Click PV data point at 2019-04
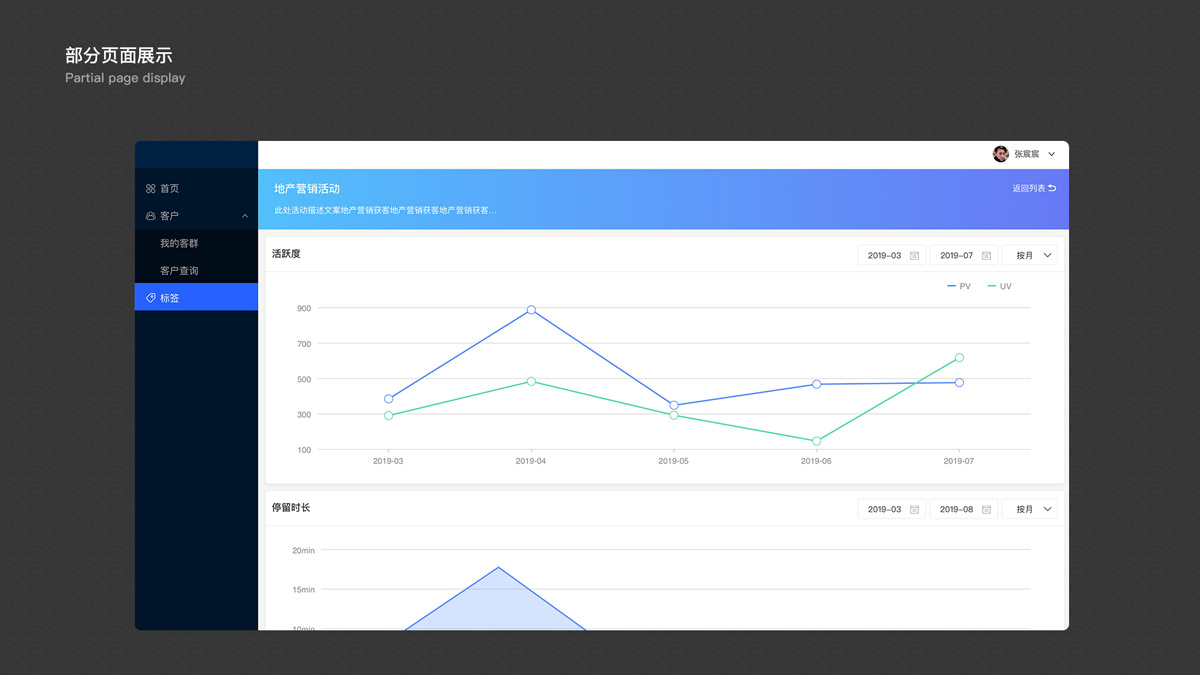The width and height of the screenshot is (1200, 675). 531,310
